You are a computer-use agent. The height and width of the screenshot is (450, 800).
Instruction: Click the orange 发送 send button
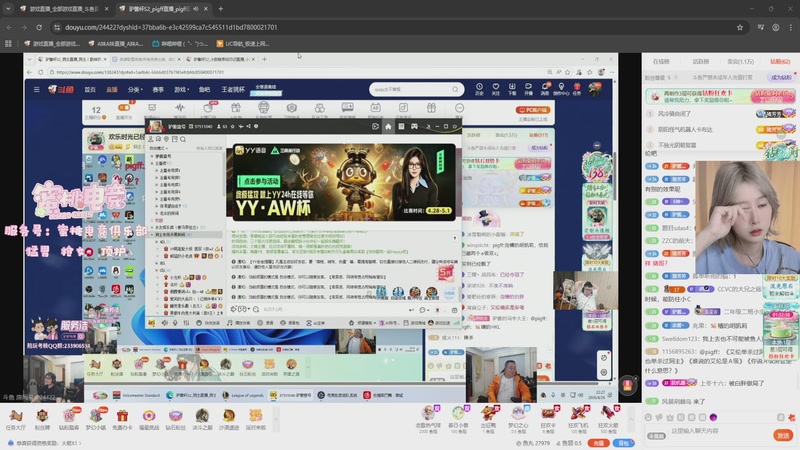pyautogui.click(x=783, y=435)
